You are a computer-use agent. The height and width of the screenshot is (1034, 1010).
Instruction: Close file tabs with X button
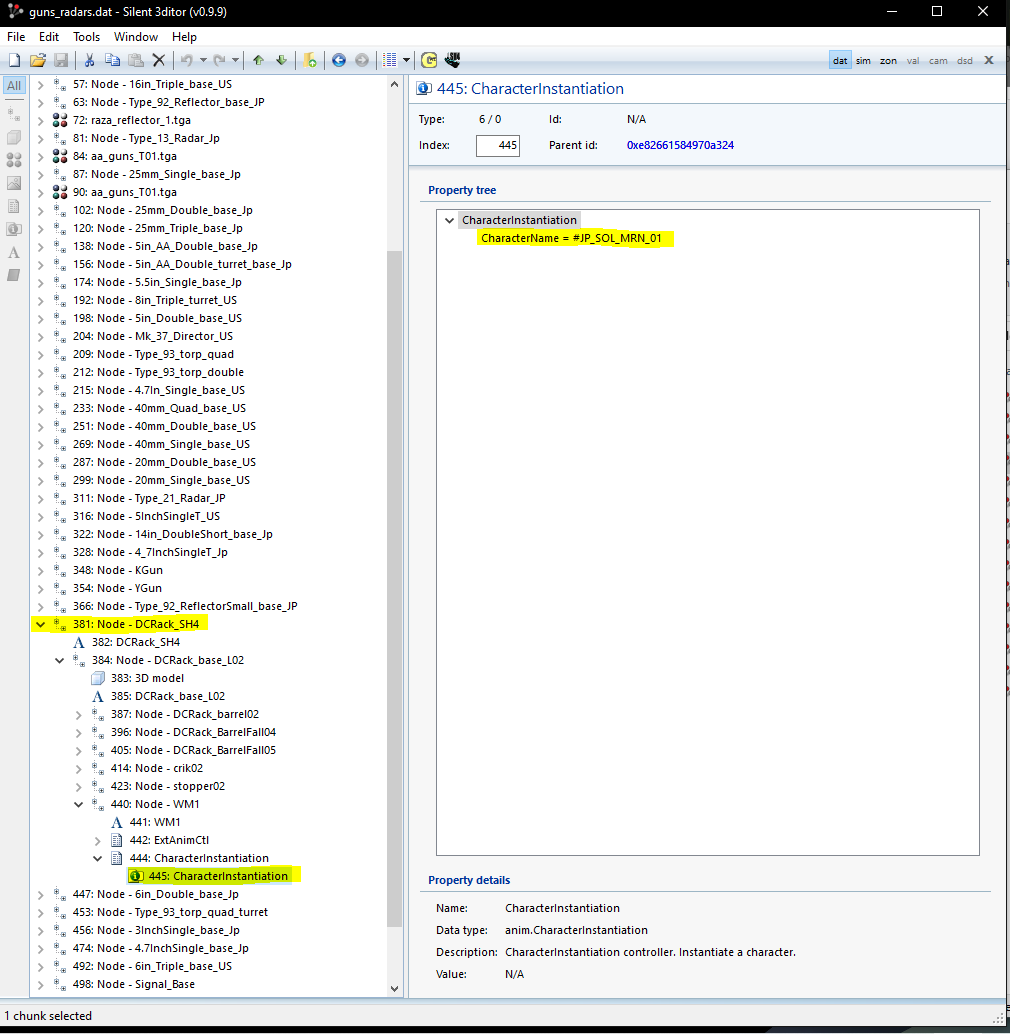989,60
